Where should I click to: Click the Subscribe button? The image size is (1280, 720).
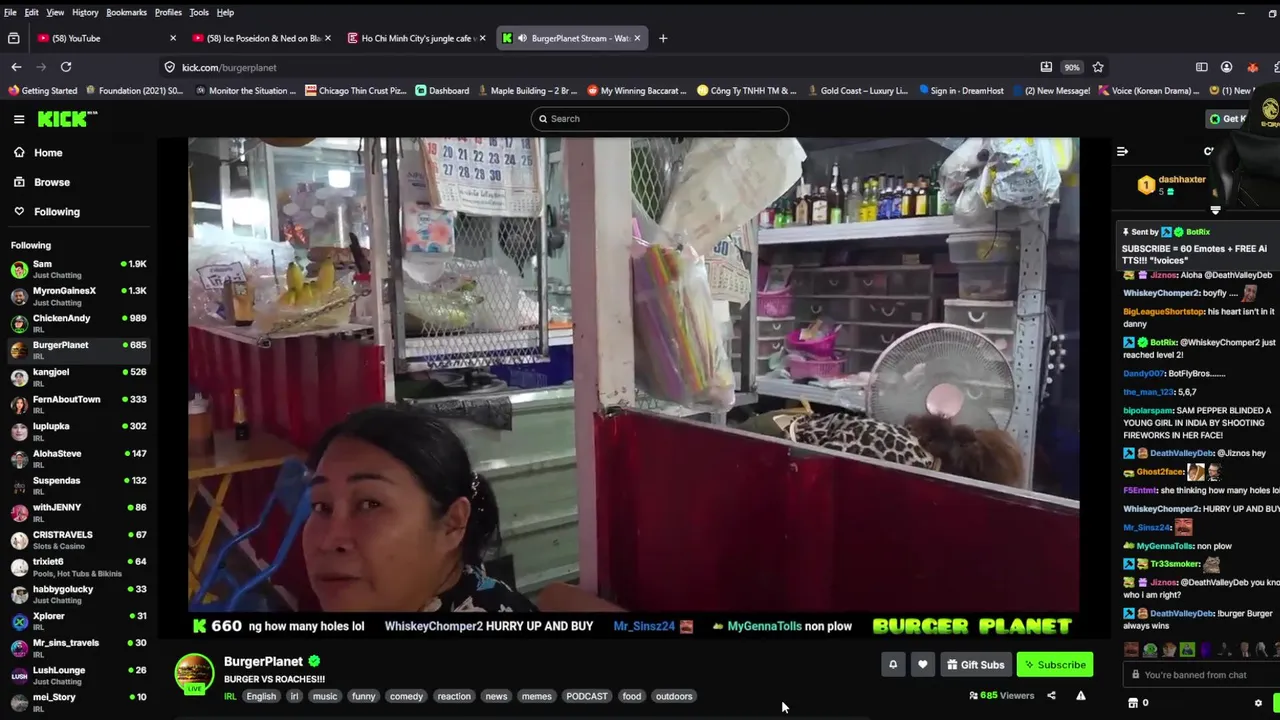click(1055, 664)
